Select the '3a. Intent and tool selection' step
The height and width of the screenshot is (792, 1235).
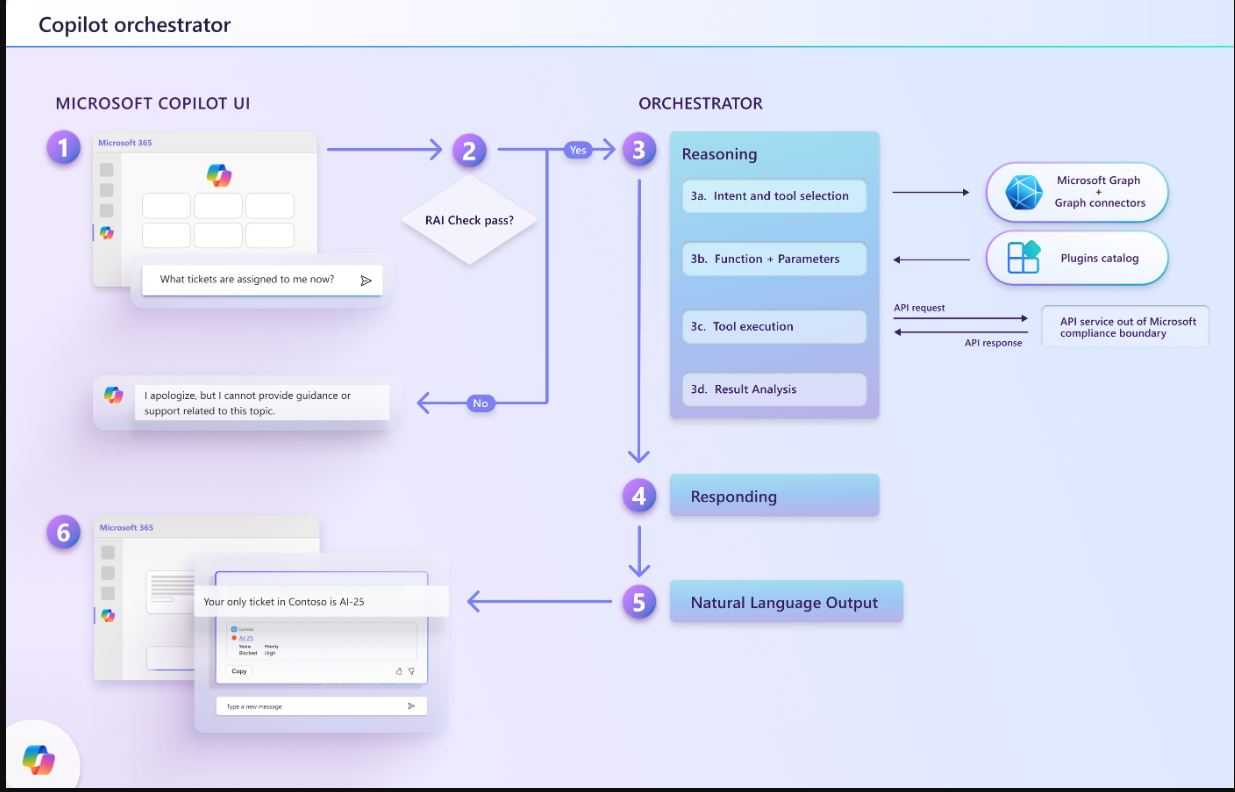click(774, 196)
